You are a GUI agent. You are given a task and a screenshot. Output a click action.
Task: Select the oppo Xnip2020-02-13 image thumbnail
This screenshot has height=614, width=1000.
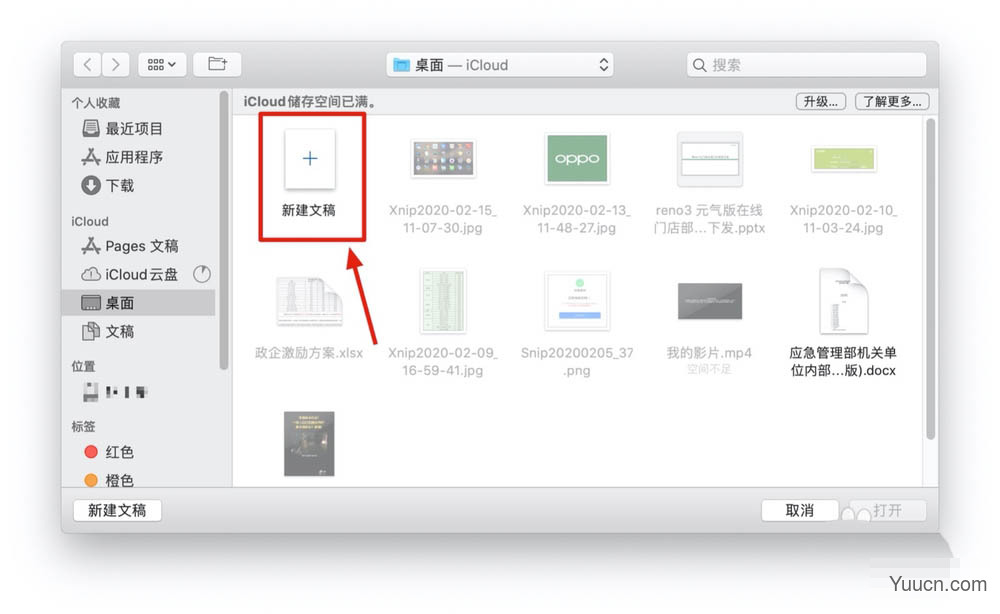coord(577,158)
